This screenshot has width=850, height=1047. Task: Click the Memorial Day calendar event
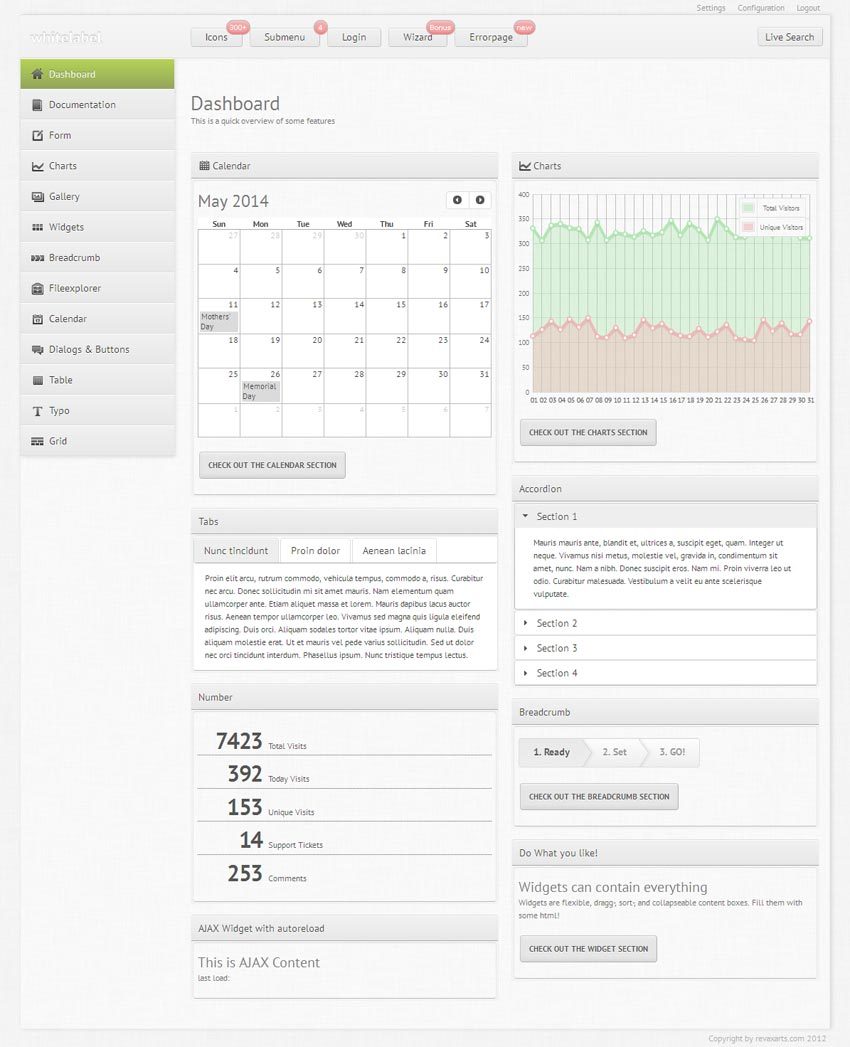(260, 391)
